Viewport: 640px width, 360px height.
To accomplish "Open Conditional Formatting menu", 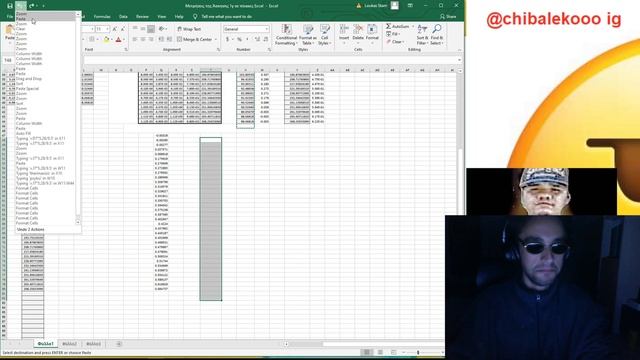I will coord(286,35).
